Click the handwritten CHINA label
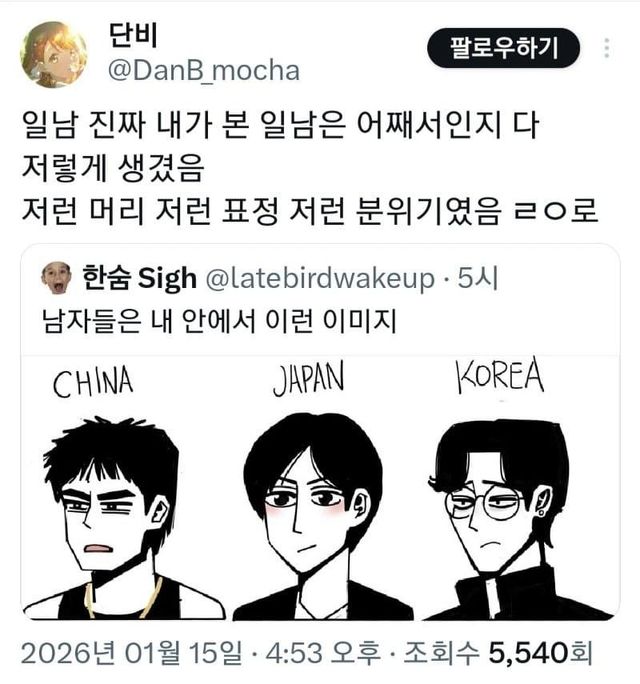640x684 pixels. click(93, 382)
